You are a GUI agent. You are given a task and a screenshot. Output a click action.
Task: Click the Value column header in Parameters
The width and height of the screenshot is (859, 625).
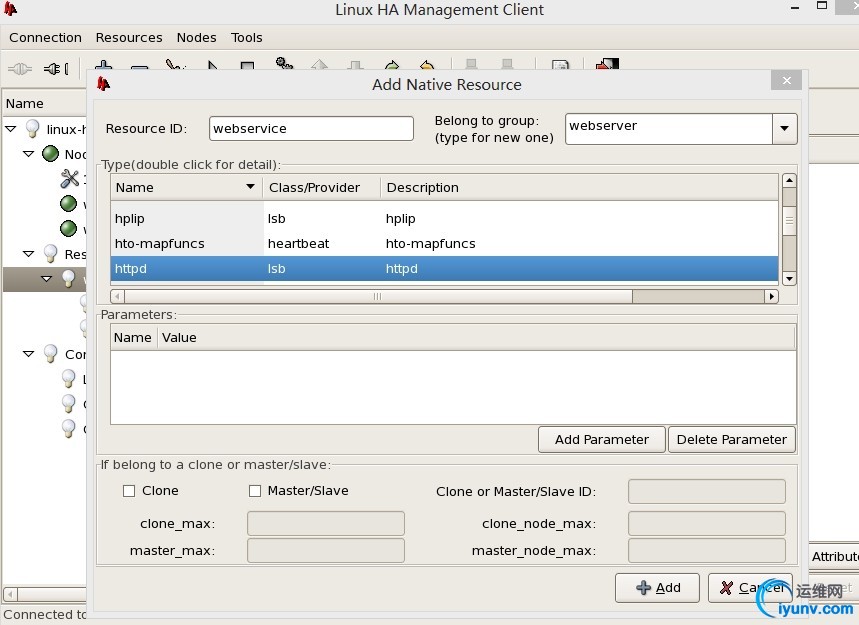(477, 337)
